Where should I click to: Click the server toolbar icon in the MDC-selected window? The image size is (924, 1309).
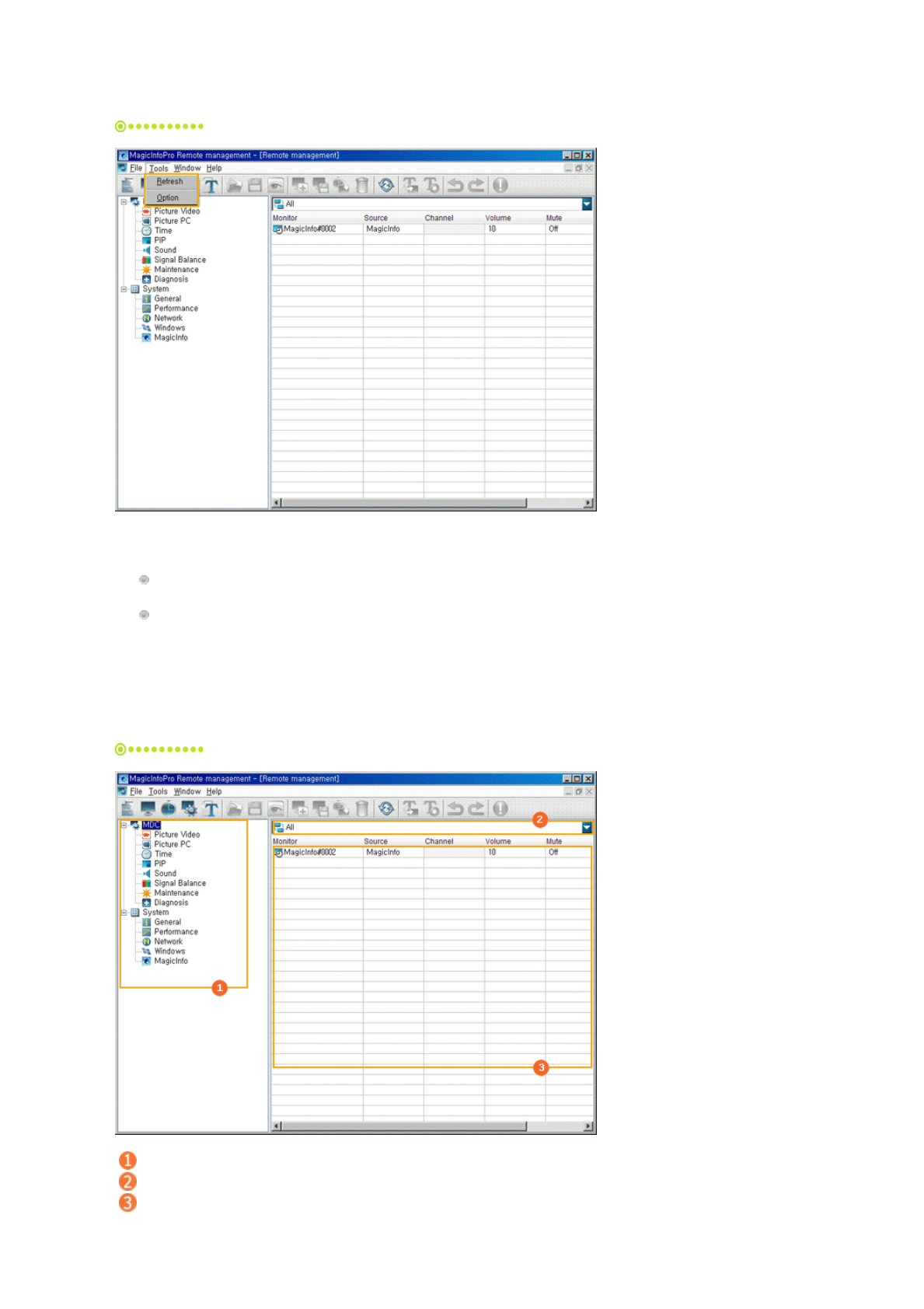(127, 808)
